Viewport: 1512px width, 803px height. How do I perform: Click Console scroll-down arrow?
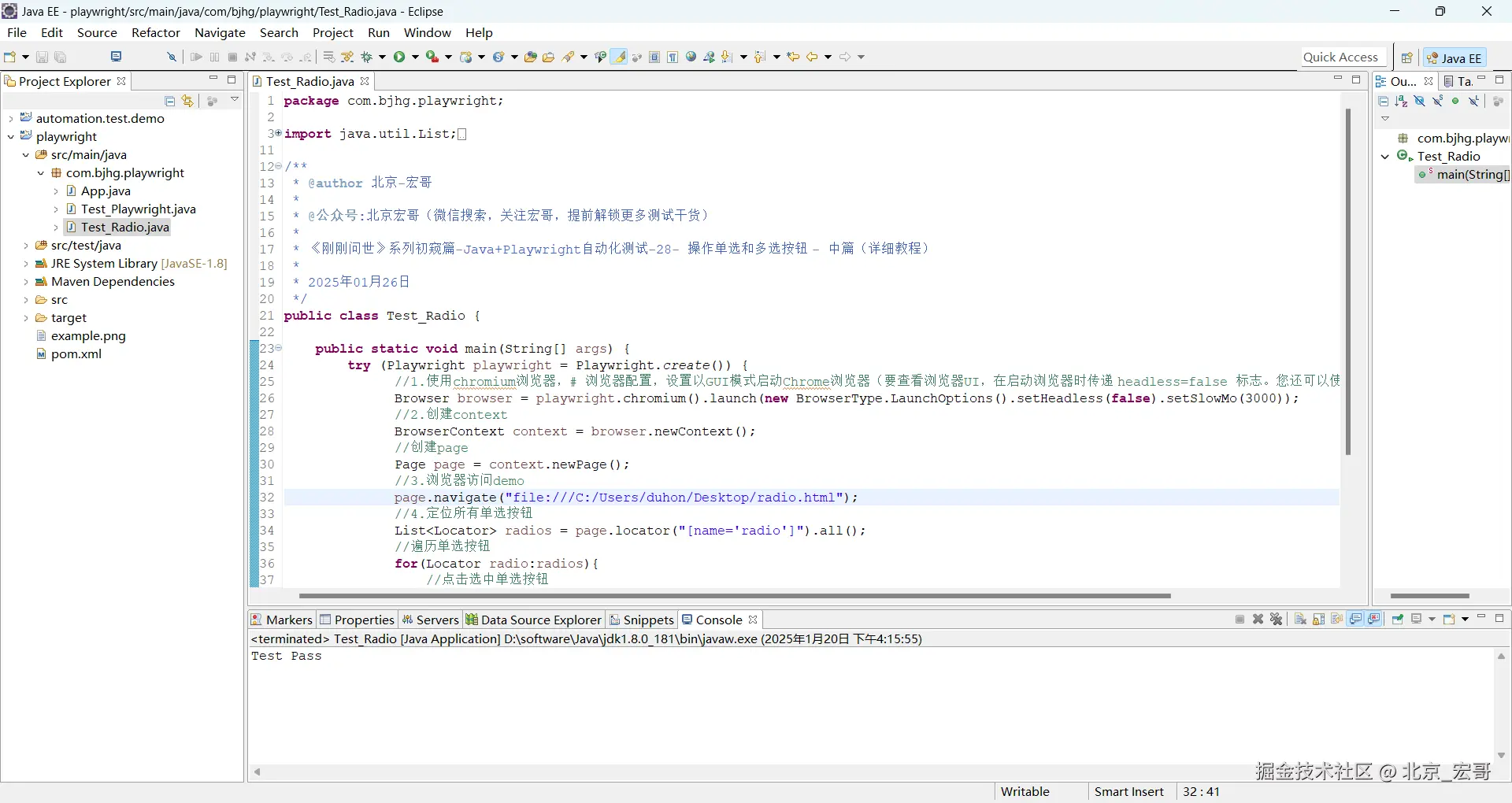click(1501, 755)
